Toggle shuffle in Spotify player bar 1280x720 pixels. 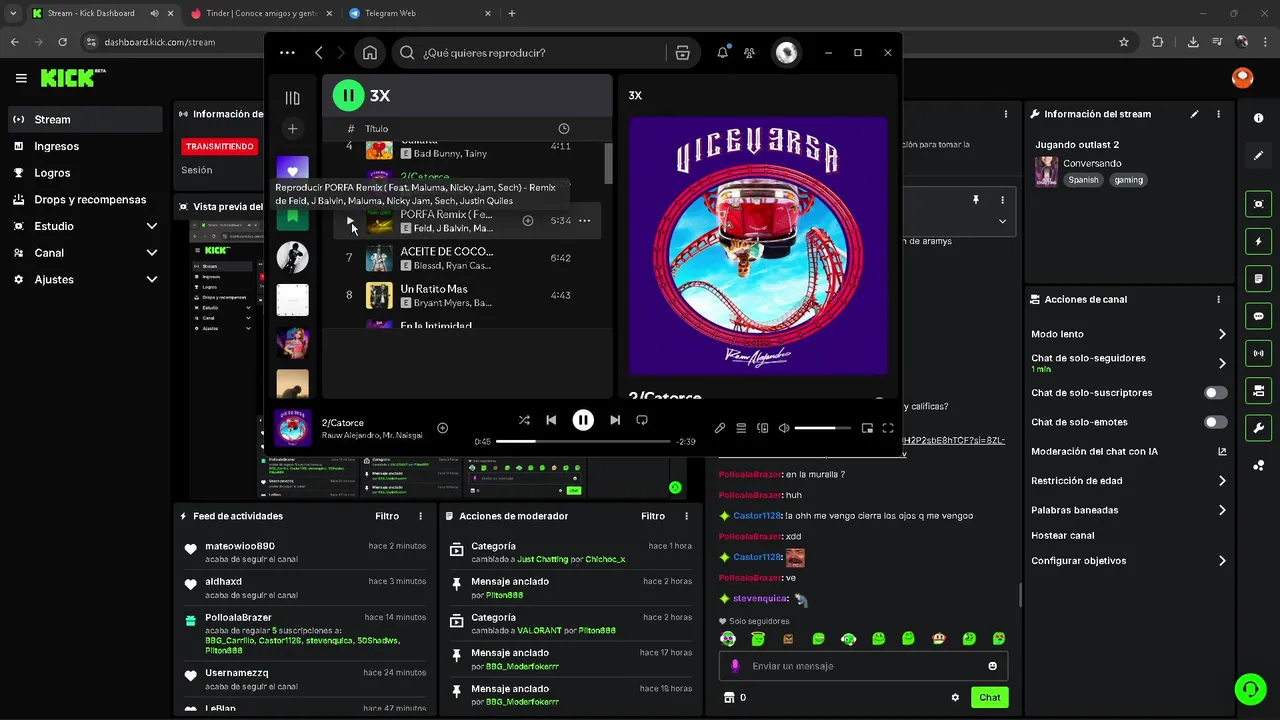pos(524,420)
